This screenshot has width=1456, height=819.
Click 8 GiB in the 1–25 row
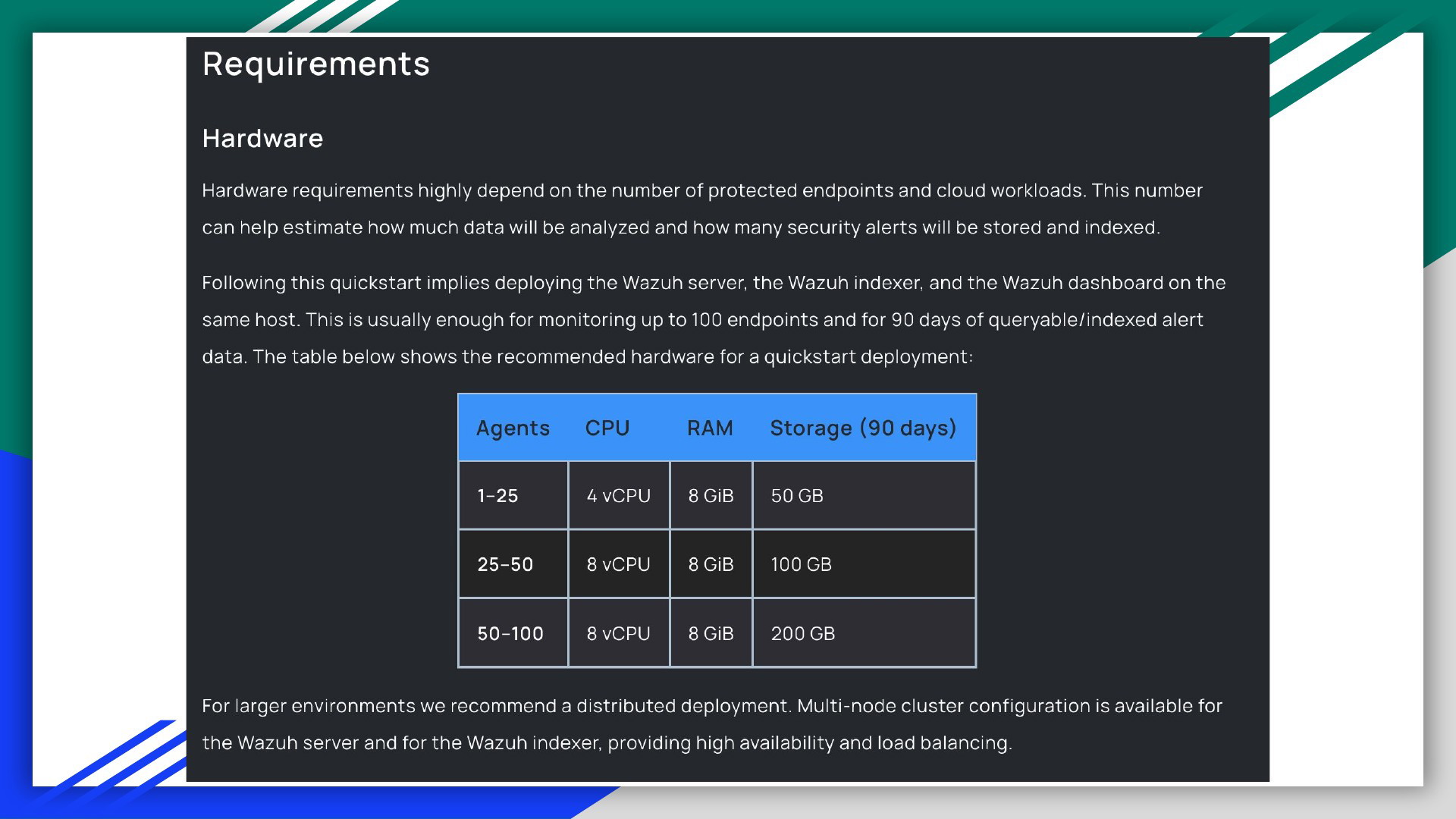pyautogui.click(x=711, y=496)
